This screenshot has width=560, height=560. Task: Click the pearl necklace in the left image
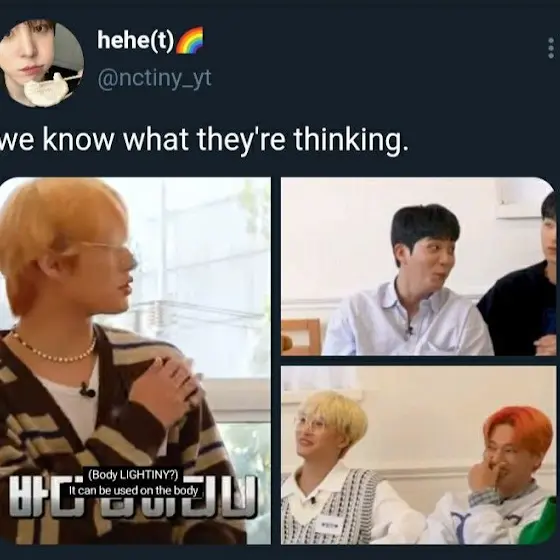pos(53,349)
